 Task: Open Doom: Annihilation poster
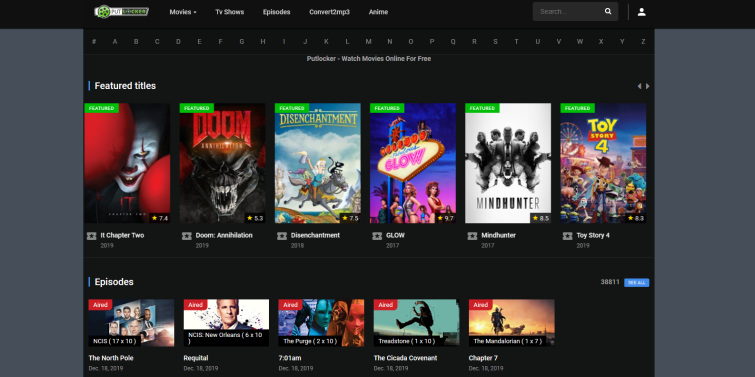coord(222,163)
